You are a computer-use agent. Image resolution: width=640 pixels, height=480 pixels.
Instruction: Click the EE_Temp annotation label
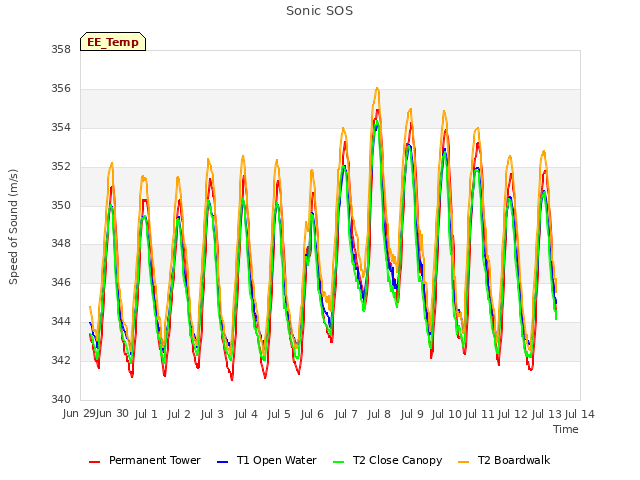tap(113, 42)
